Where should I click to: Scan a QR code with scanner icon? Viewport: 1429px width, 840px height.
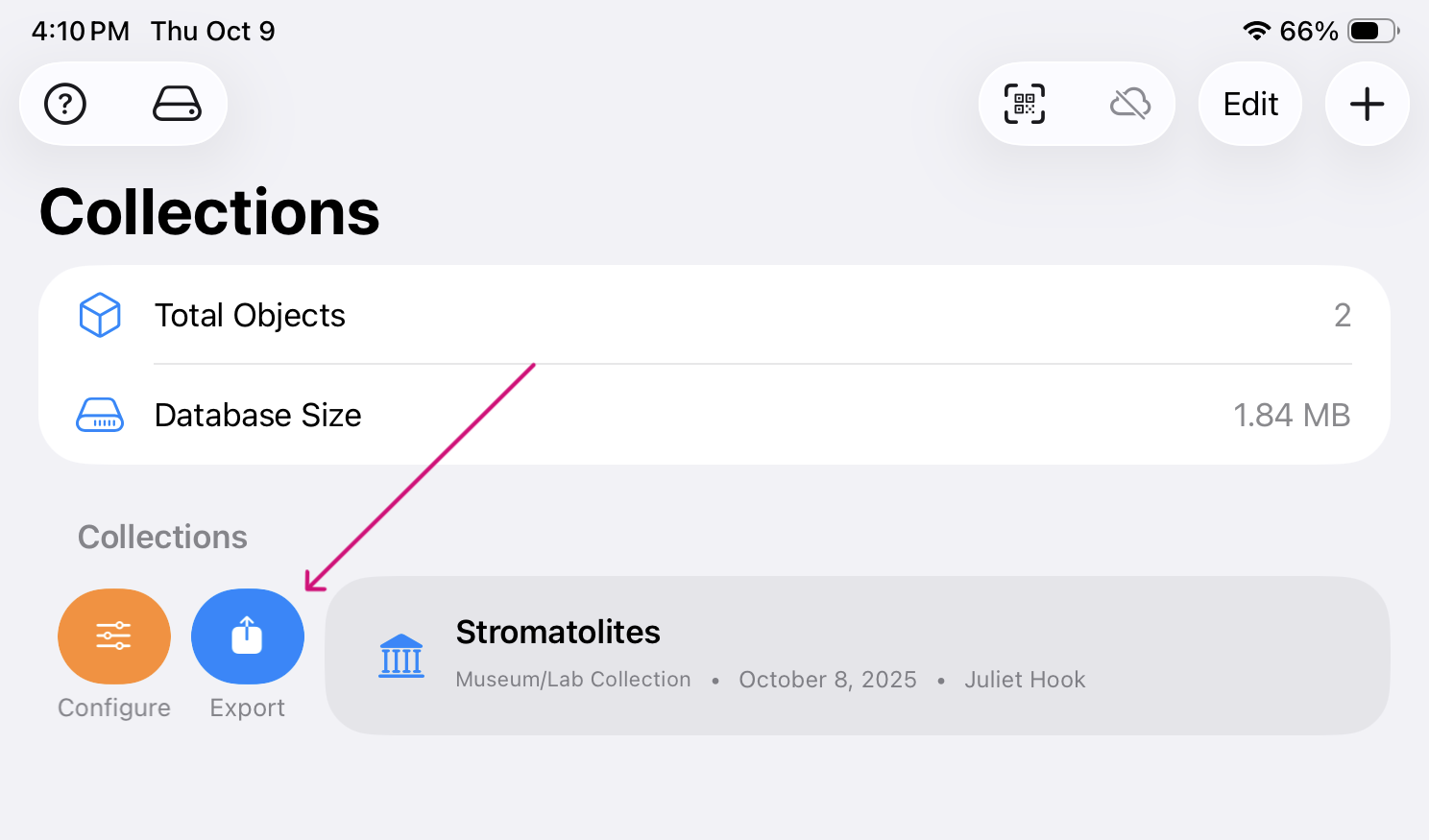pyautogui.click(x=1025, y=104)
